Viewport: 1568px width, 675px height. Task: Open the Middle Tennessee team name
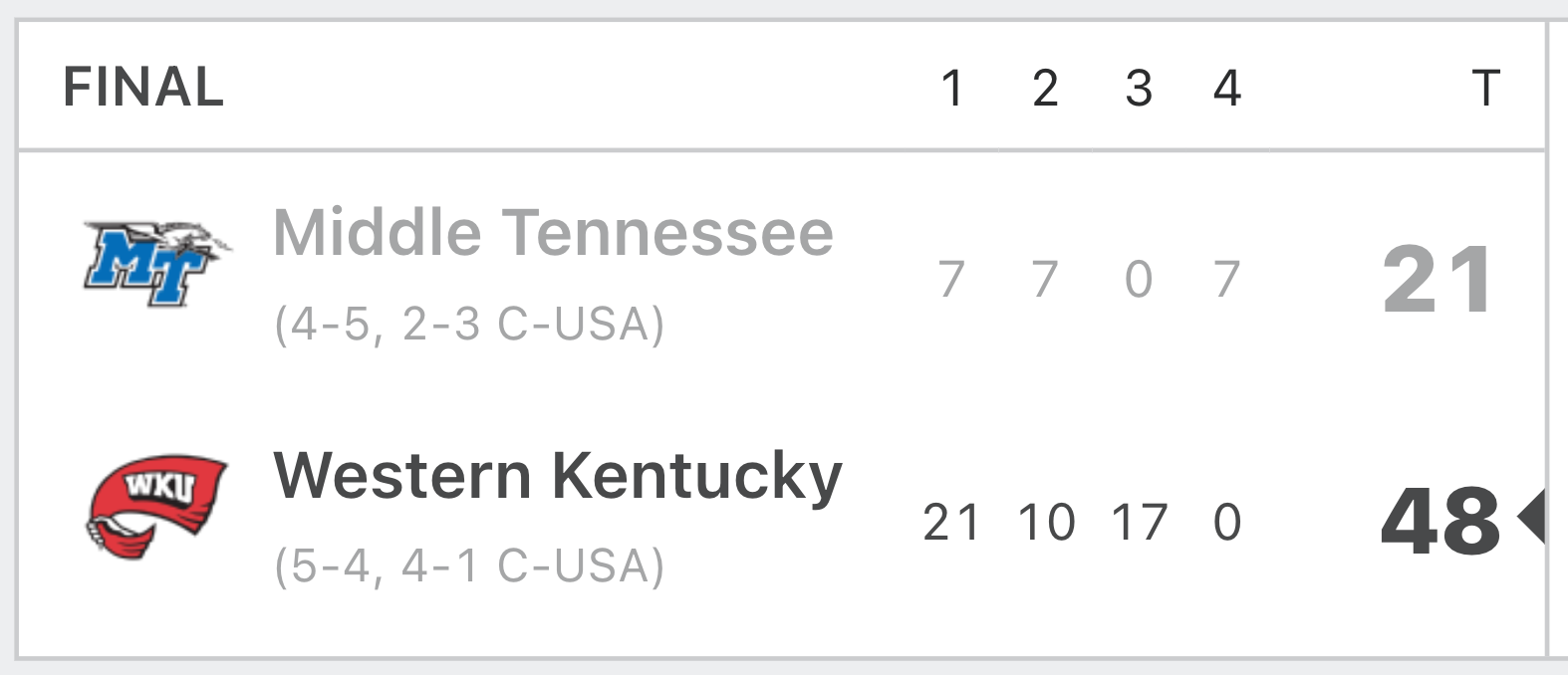(x=553, y=233)
